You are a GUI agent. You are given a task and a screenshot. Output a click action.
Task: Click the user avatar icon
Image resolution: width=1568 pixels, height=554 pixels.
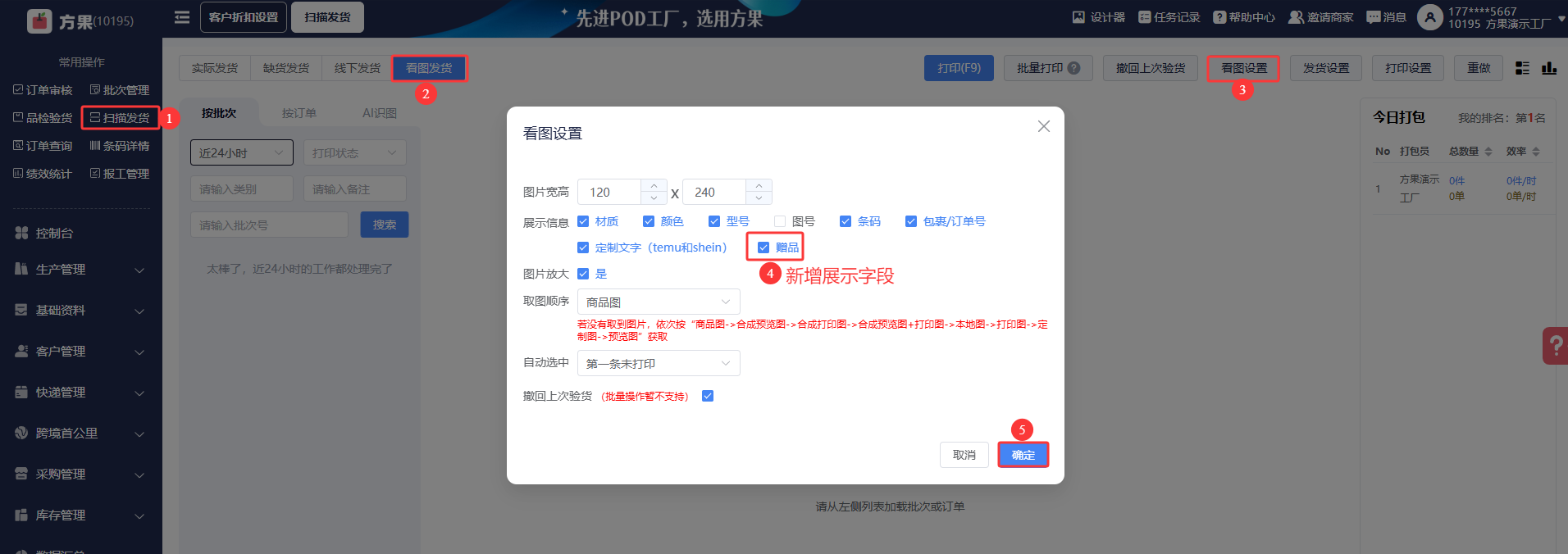pyautogui.click(x=1430, y=17)
